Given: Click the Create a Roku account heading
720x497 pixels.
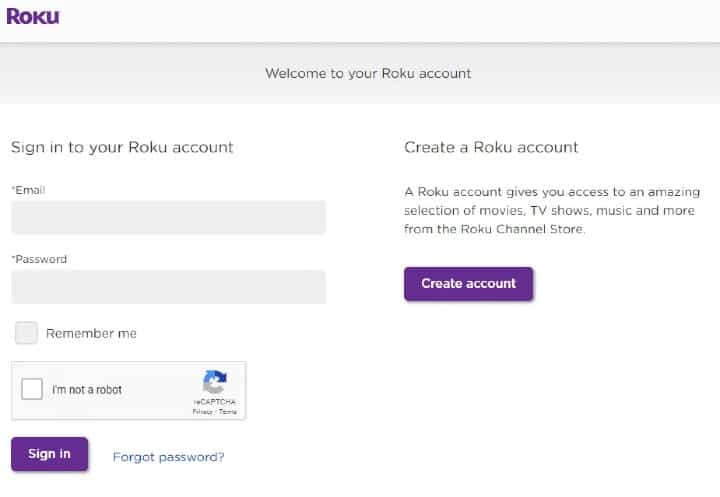Looking at the screenshot, I should click(491, 147).
